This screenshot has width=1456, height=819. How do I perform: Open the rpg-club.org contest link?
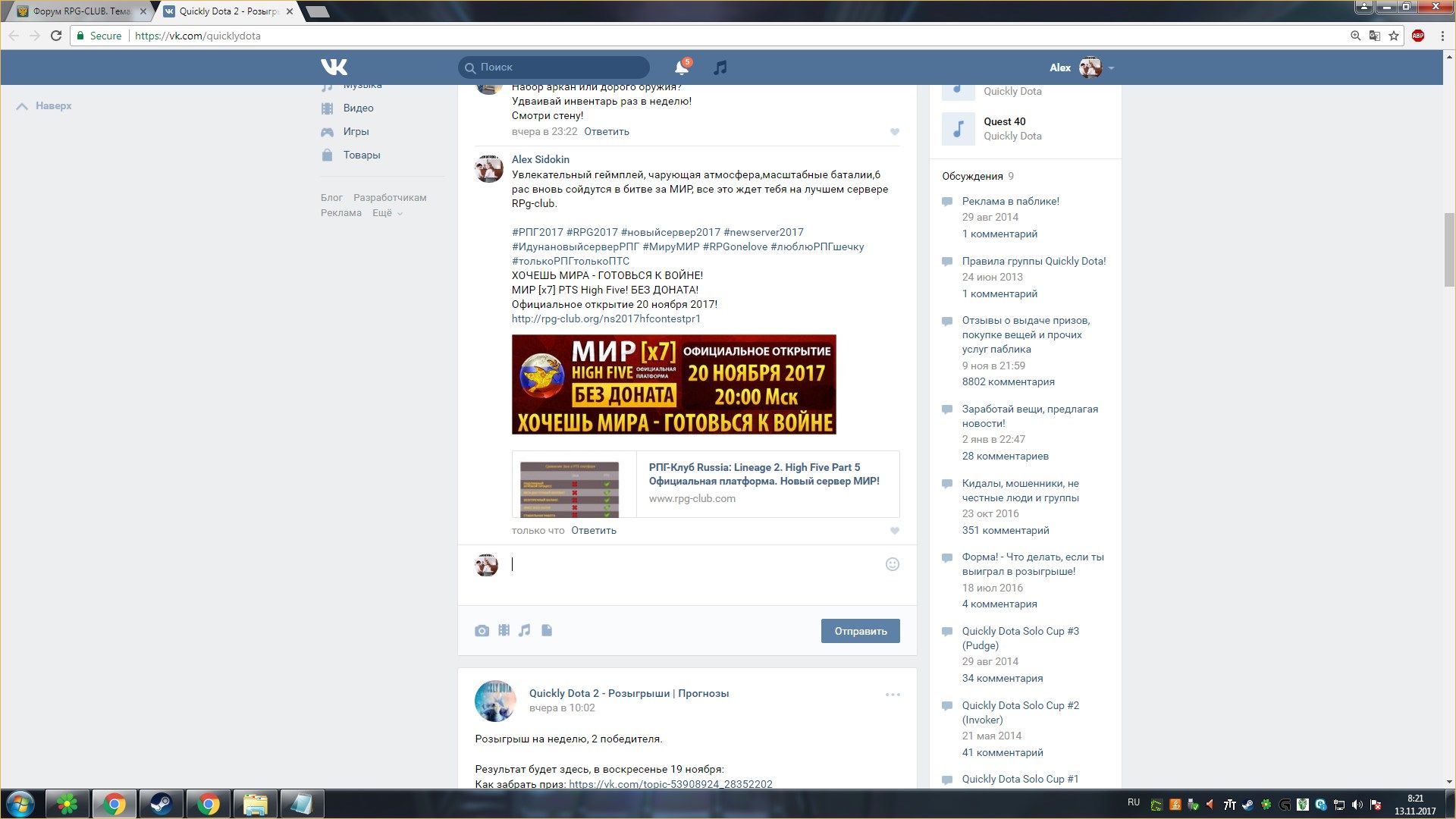coord(606,318)
